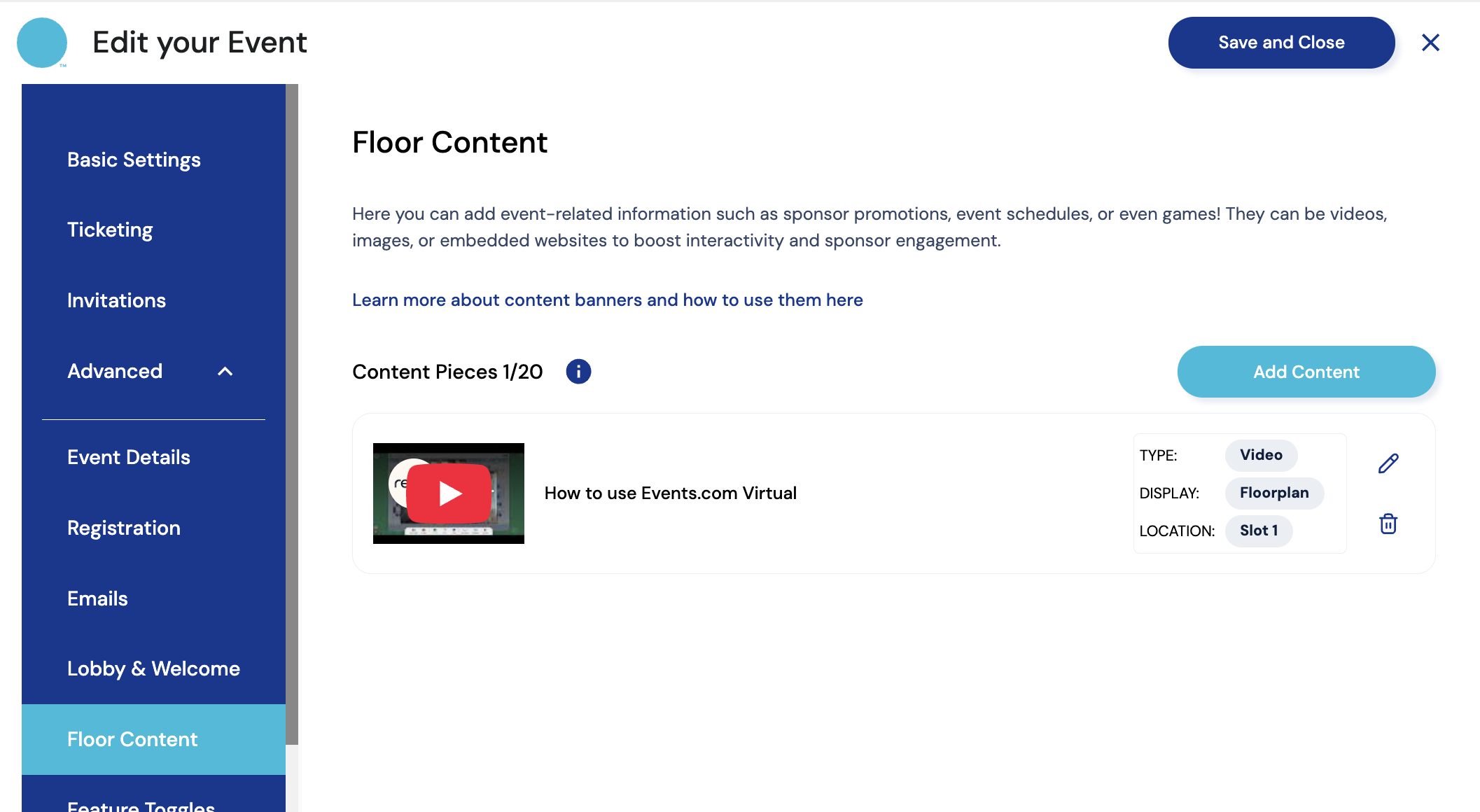This screenshot has height=812, width=1480.
Task: Click the Add Content button
Action: click(1306, 372)
